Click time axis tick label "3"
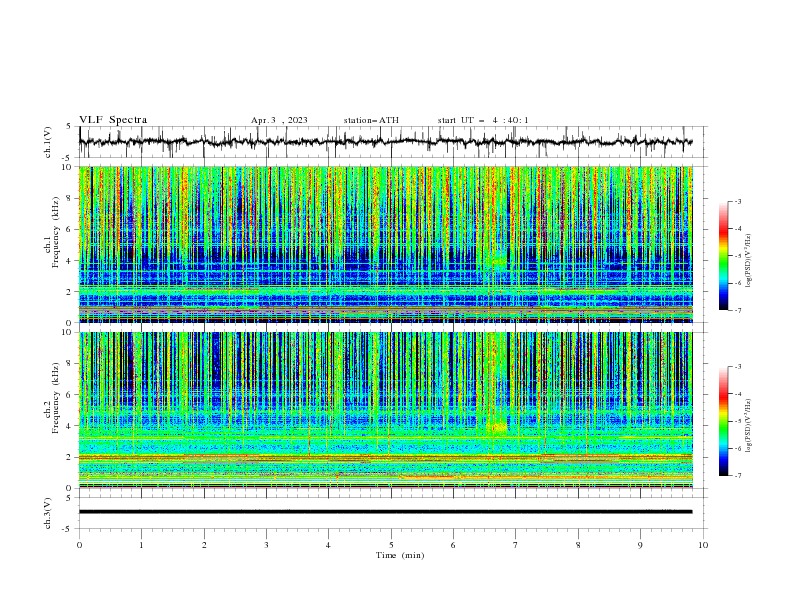Viewport: 792px width, 612px height. [266, 545]
